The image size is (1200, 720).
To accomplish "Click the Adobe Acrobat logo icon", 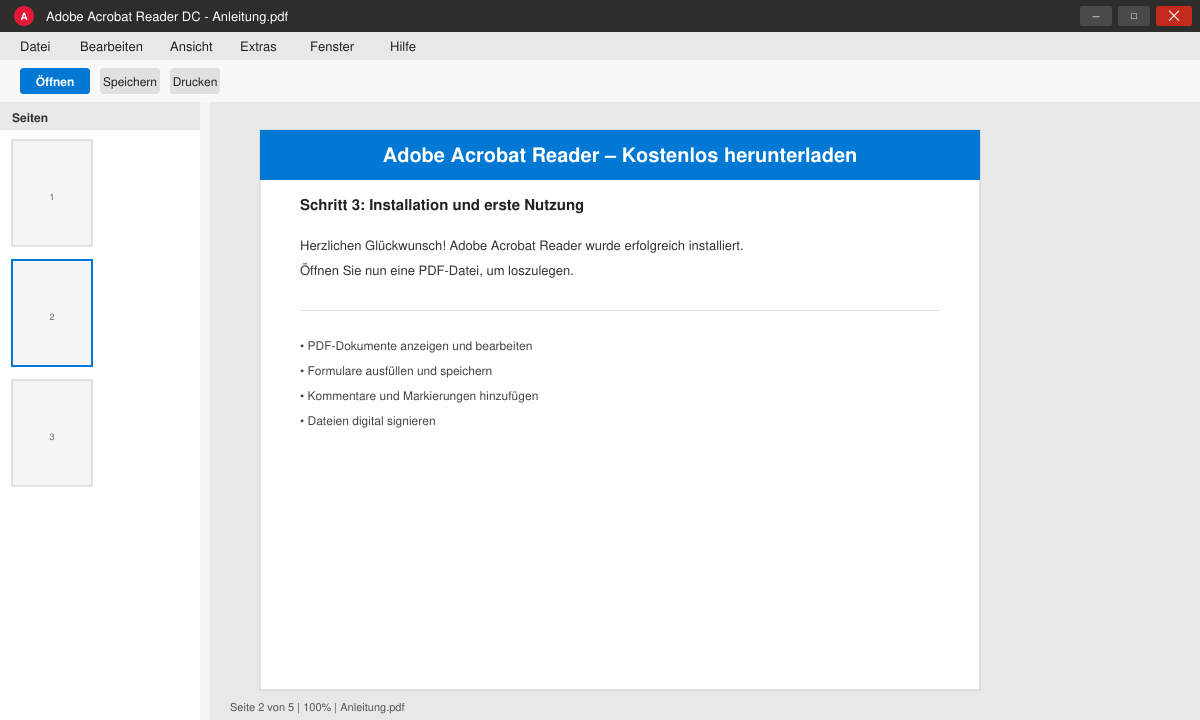I will click(24, 16).
